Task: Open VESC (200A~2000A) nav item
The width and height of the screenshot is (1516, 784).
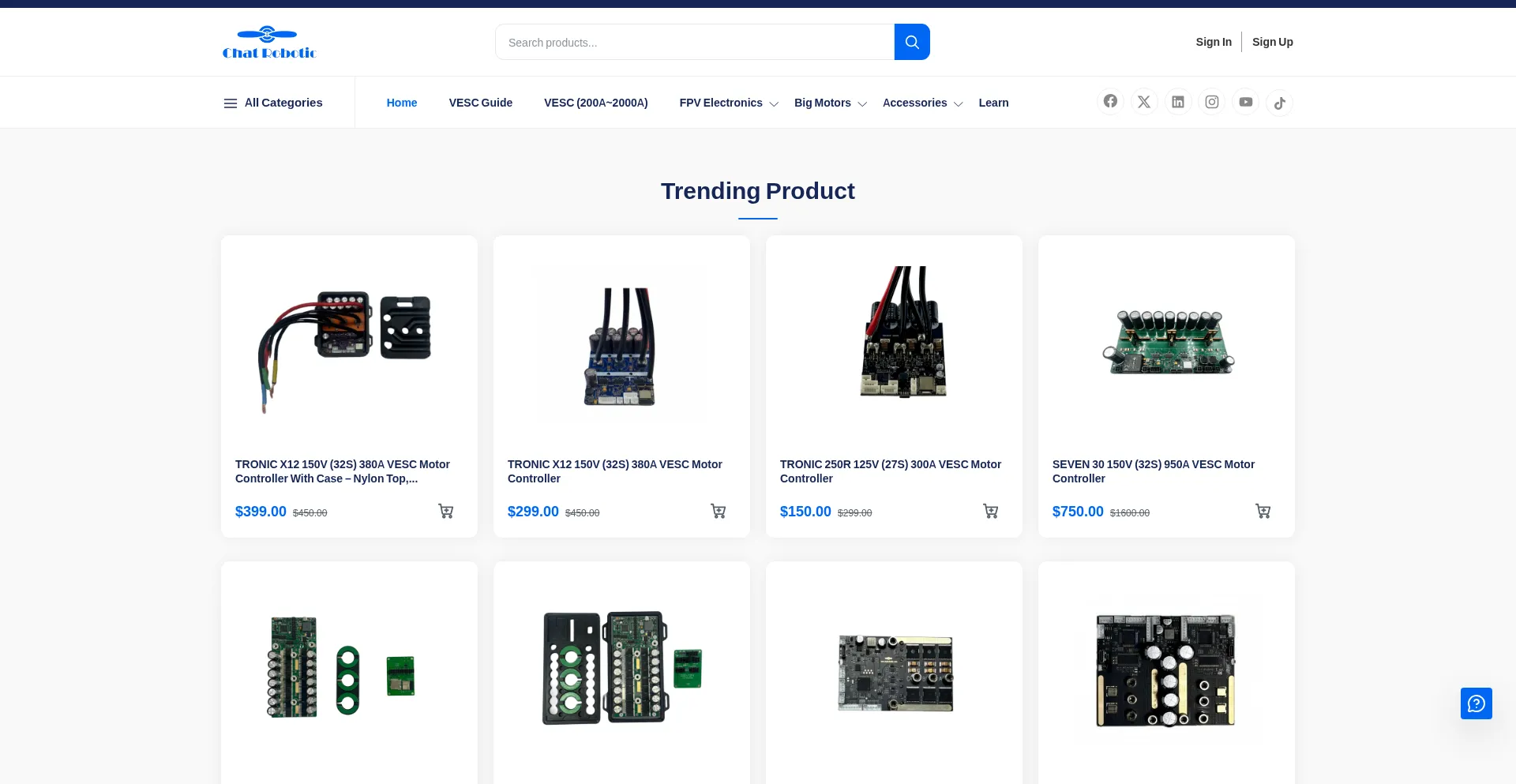Action: click(x=596, y=103)
